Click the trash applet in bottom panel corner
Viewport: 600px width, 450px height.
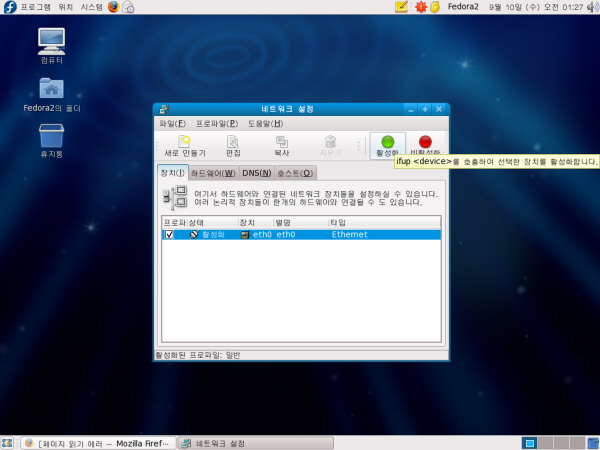593,443
